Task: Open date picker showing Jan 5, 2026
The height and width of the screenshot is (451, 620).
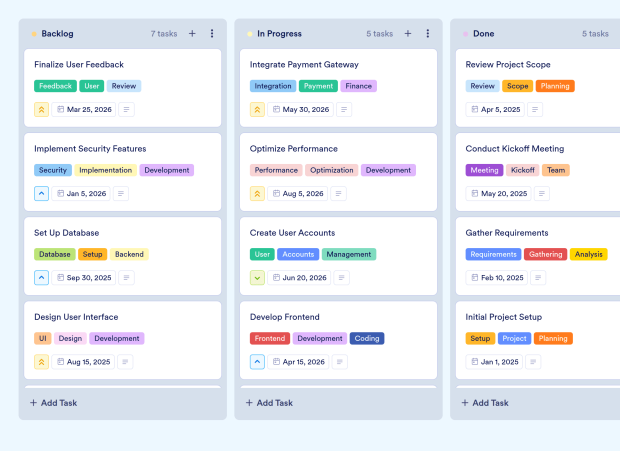Action: point(81,194)
